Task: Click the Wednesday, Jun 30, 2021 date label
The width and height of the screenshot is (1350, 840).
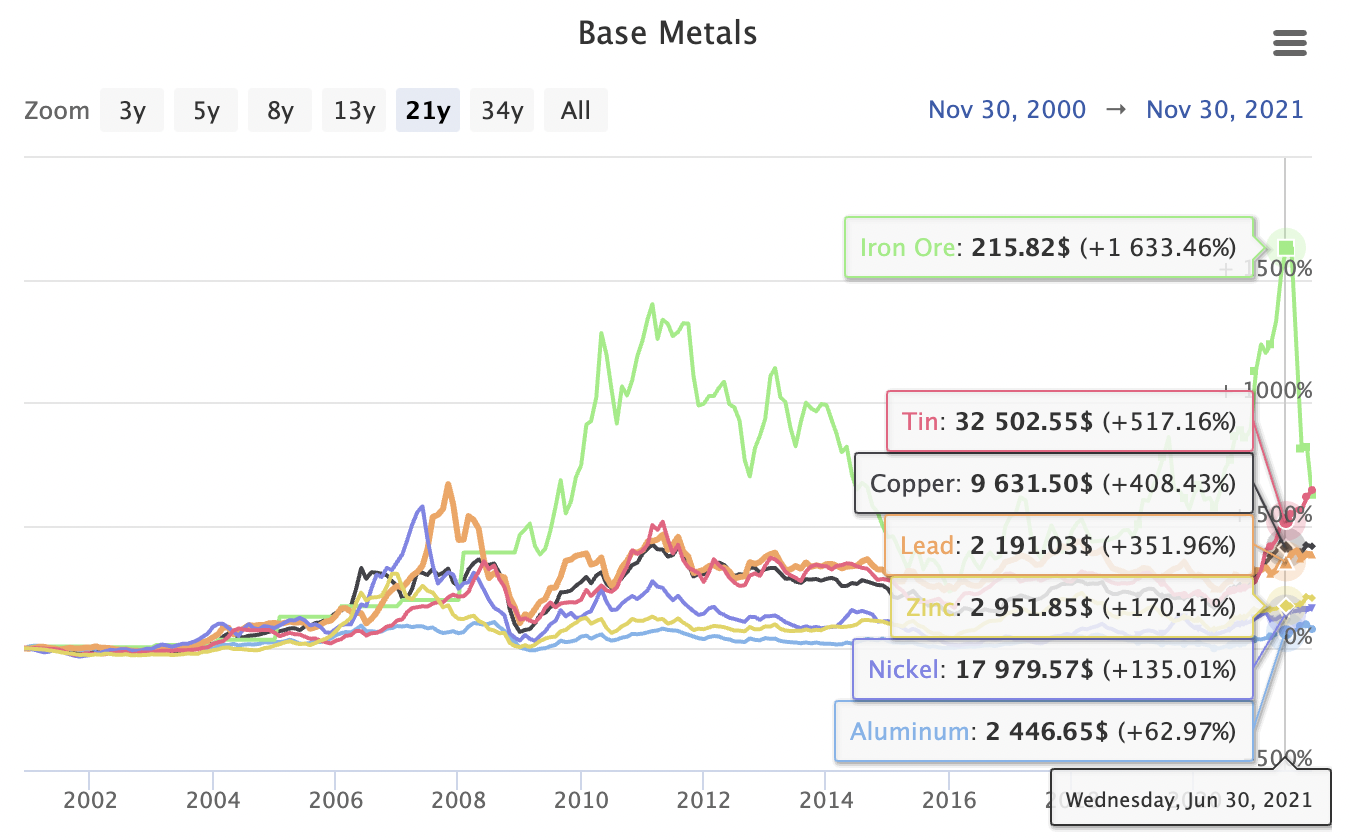Action: click(1189, 799)
